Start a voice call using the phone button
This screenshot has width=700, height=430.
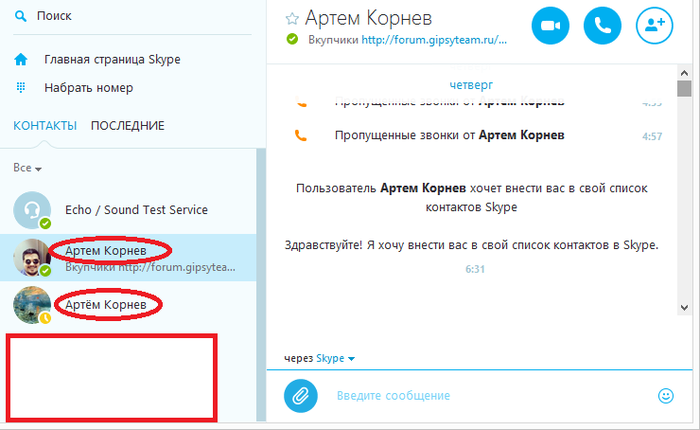[x=602, y=26]
